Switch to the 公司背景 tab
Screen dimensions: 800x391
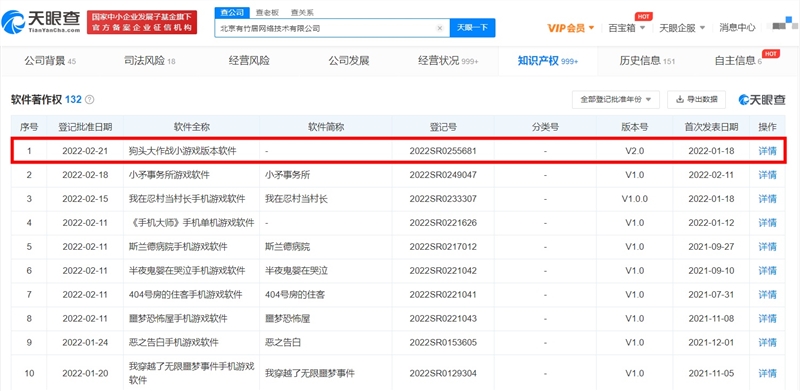click(50, 61)
